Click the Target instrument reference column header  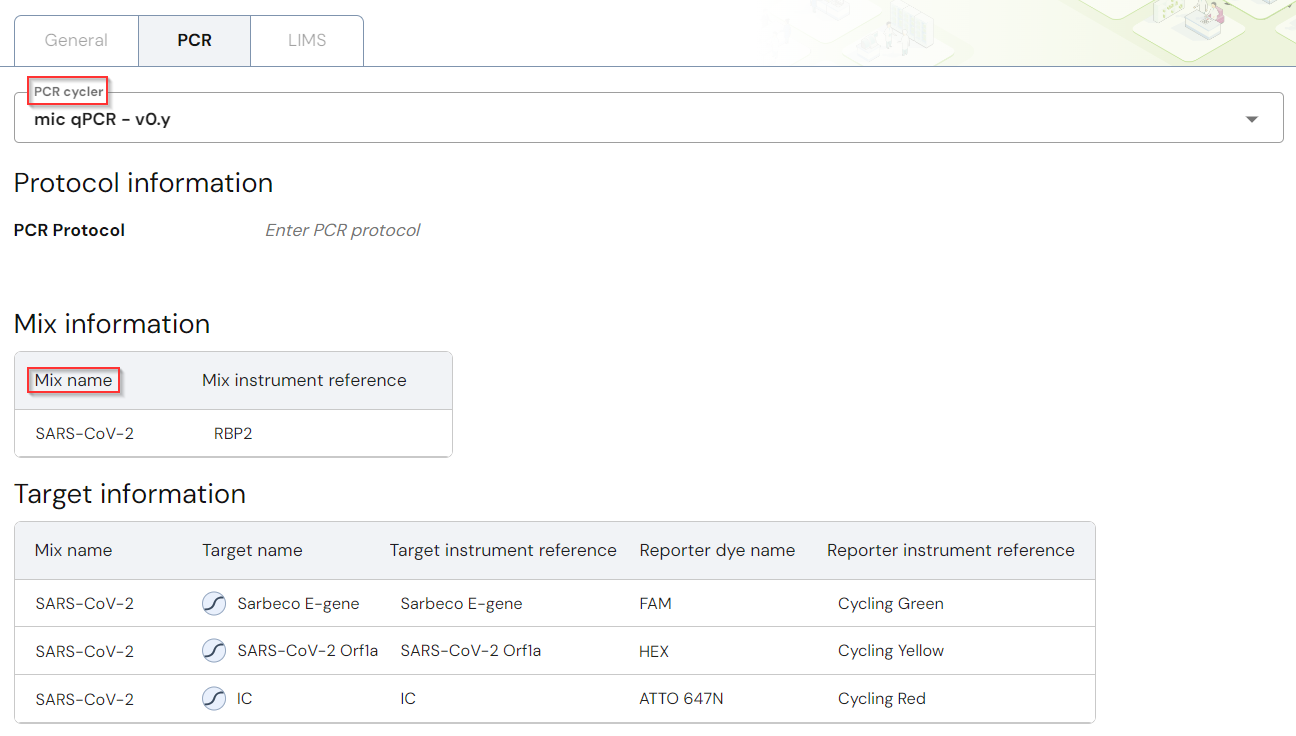[x=503, y=550]
